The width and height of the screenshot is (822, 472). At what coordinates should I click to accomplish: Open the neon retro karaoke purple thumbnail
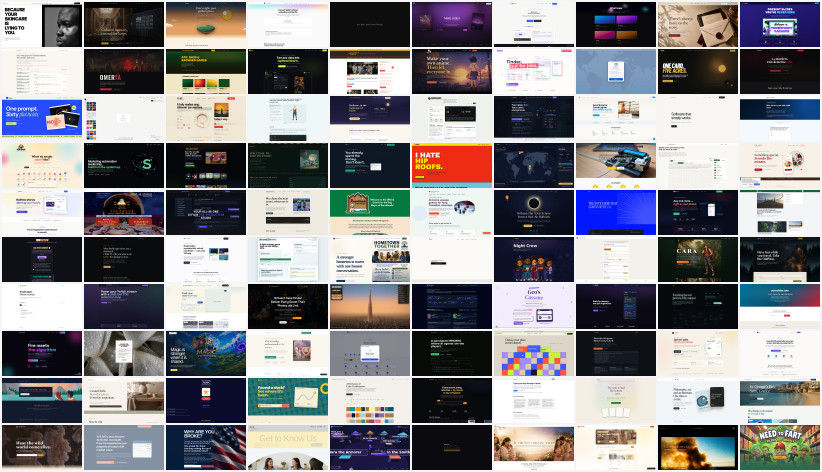(780, 25)
